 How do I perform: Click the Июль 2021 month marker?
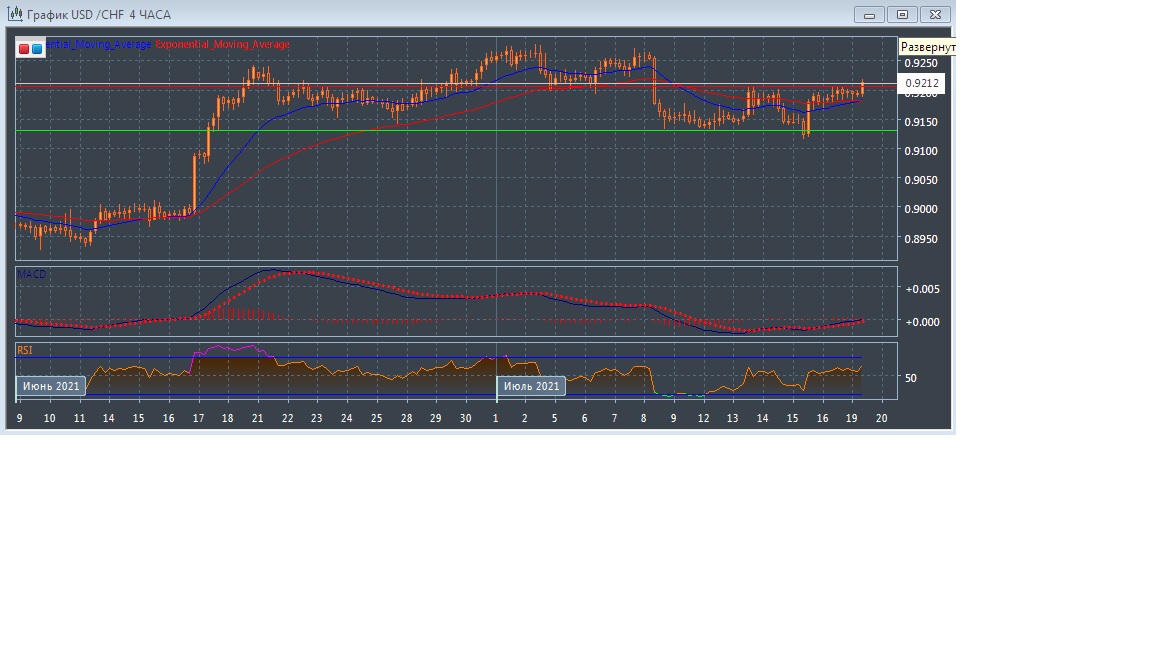(x=531, y=386)
